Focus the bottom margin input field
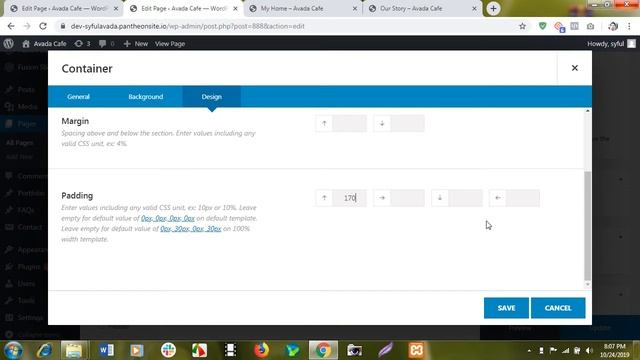 click(x=407, y=123)
